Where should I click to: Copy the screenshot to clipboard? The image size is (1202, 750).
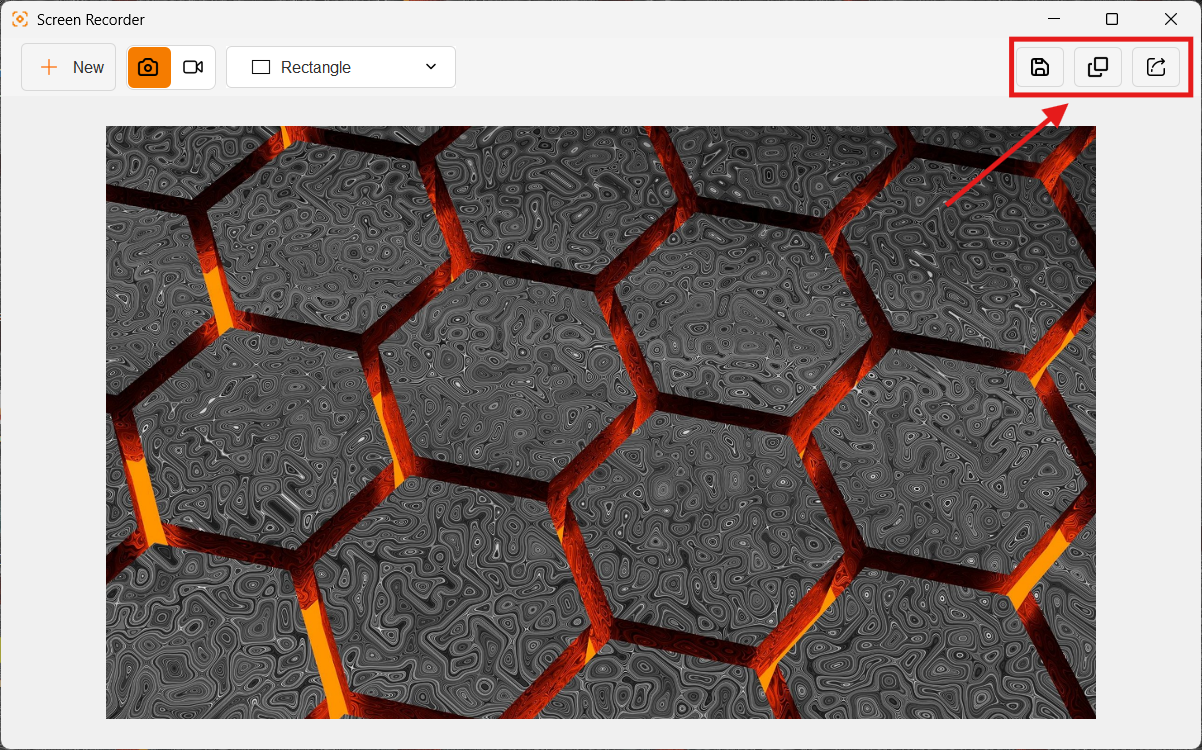1098,67
